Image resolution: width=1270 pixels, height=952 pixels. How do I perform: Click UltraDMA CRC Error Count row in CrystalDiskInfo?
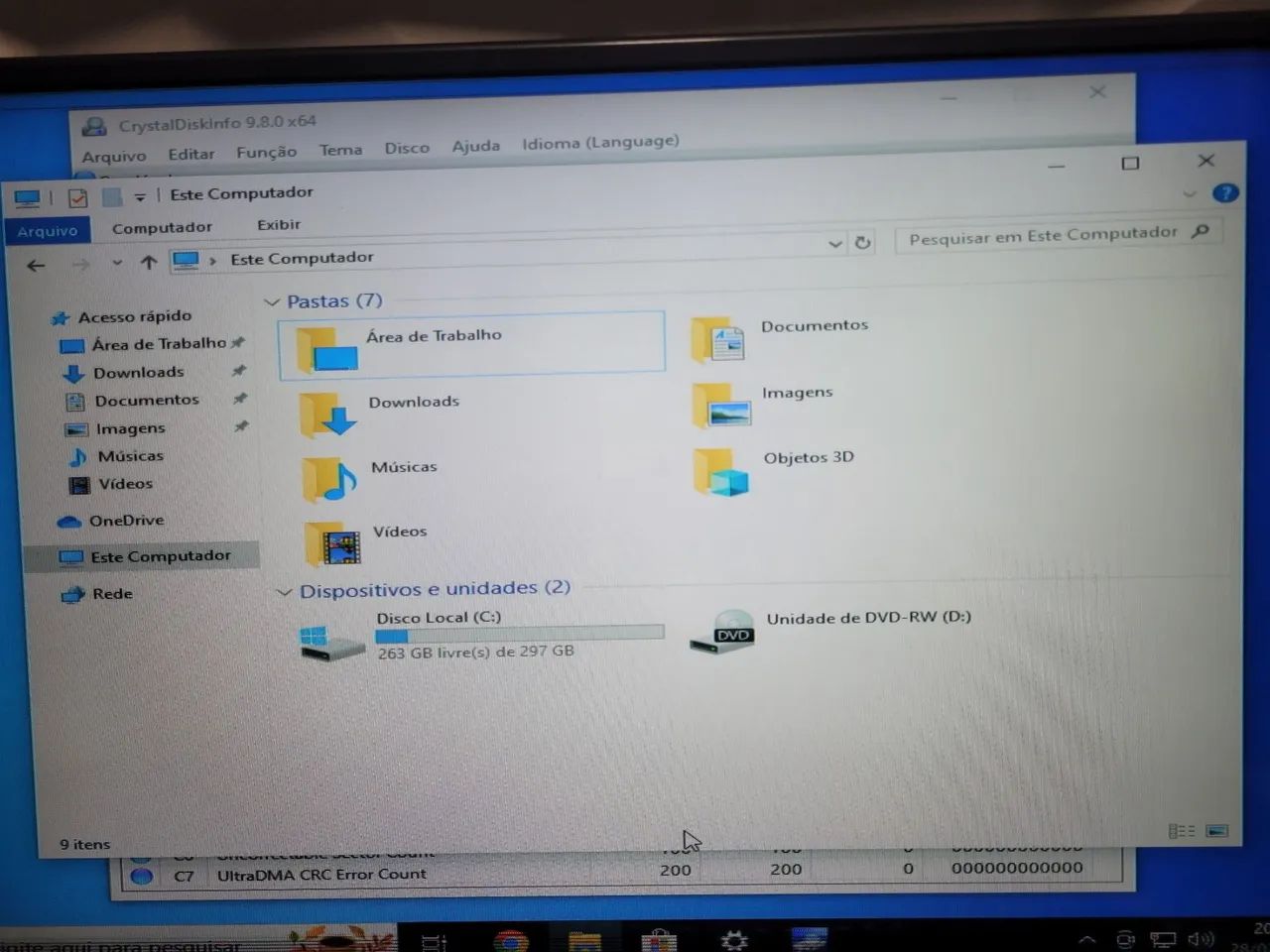click(621, 873)
